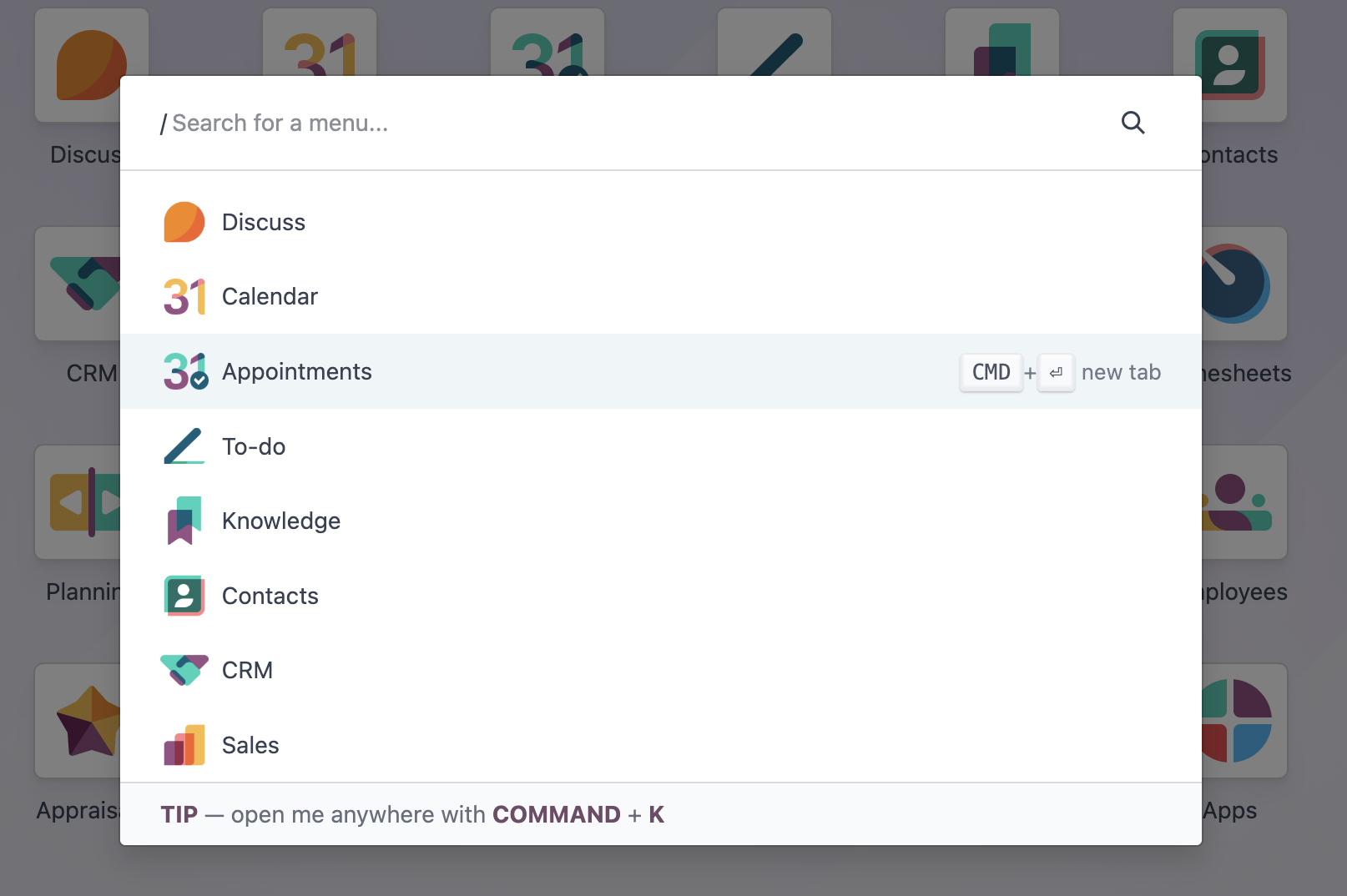The height and width of the screenshot is (896, 1347).
Task: Click the Sales bar chart icon
Action: 184,745
